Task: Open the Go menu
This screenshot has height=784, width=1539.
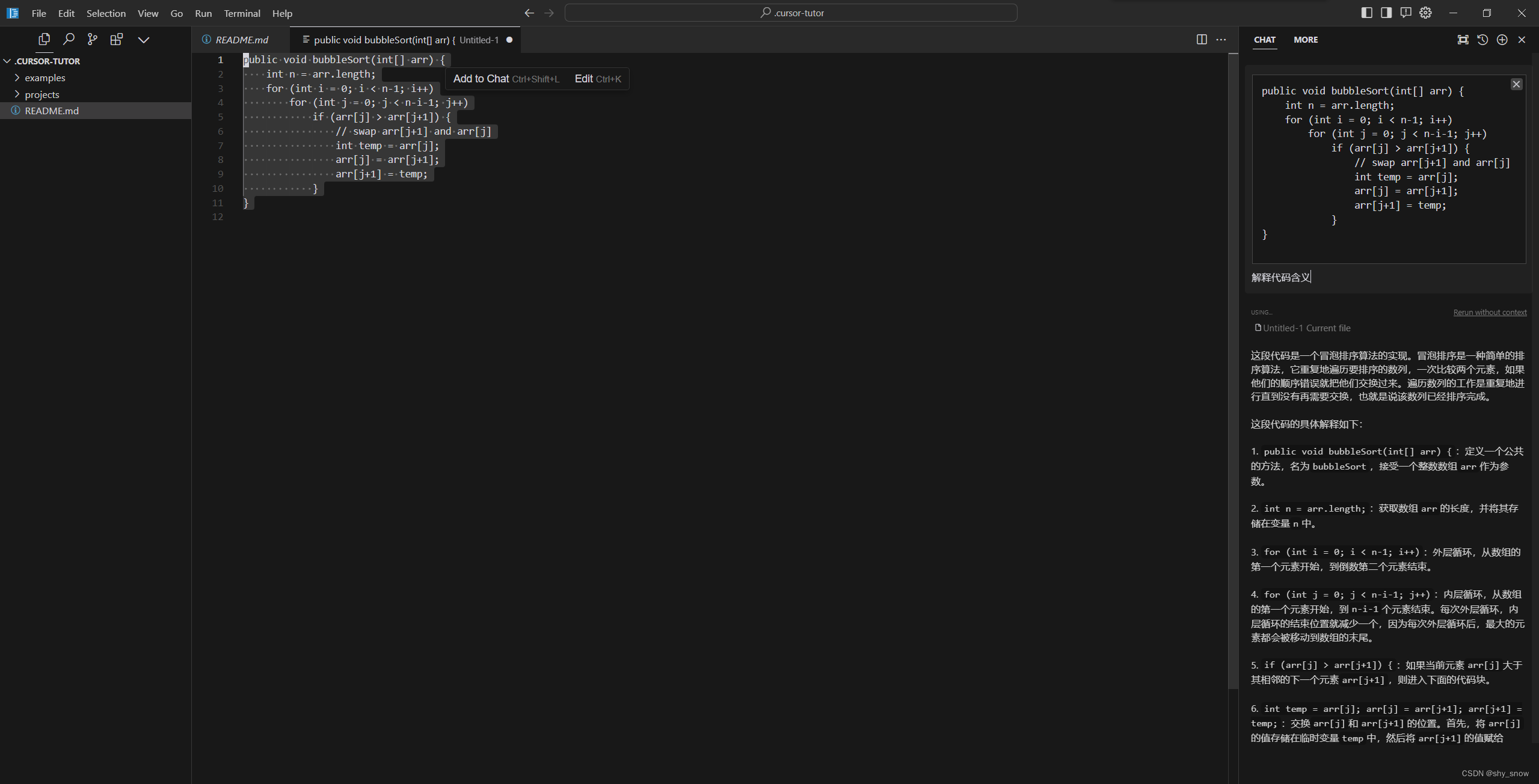Action: pyautogui.click(x=176, y=13)
